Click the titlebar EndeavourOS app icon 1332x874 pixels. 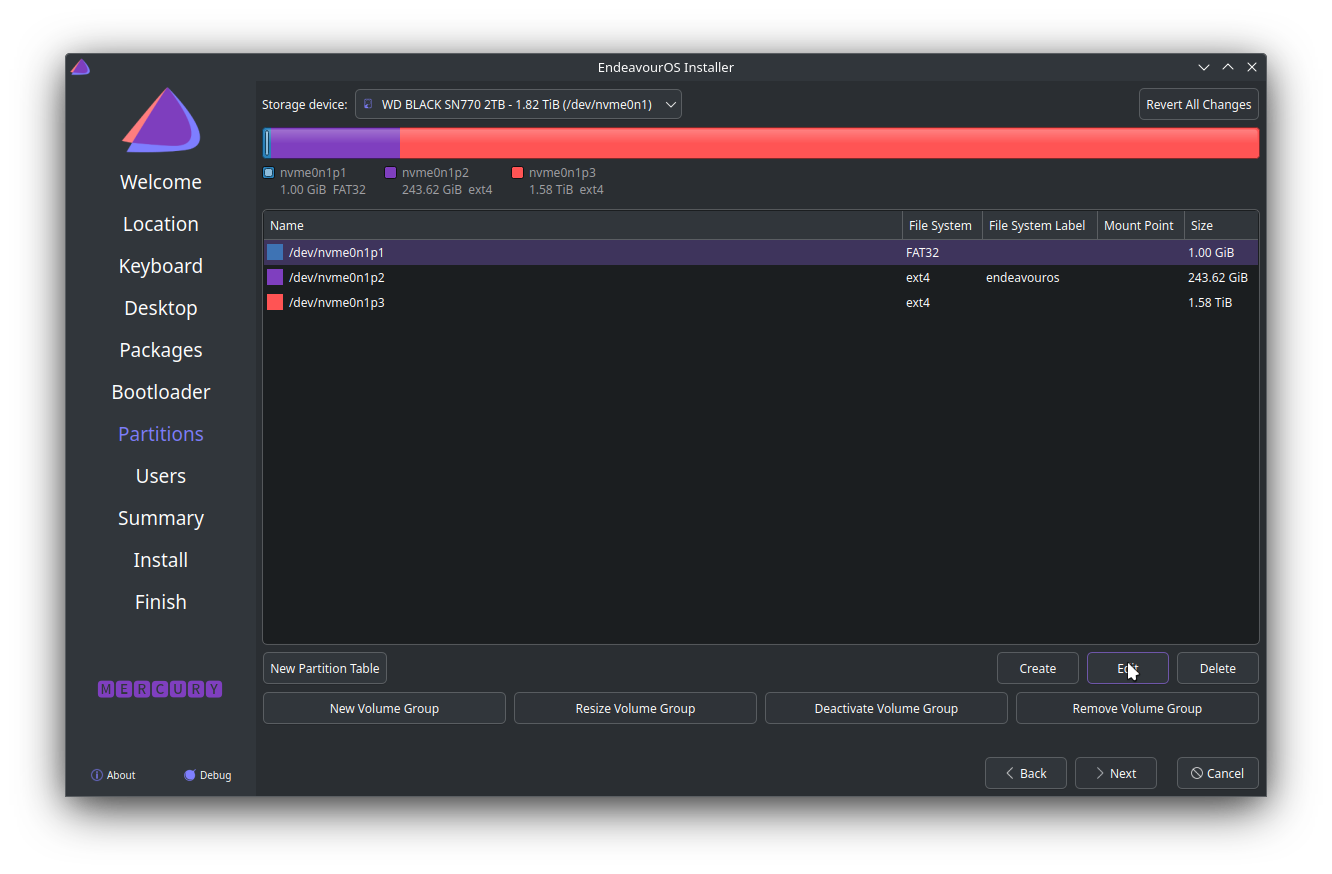tap(81, 67)
